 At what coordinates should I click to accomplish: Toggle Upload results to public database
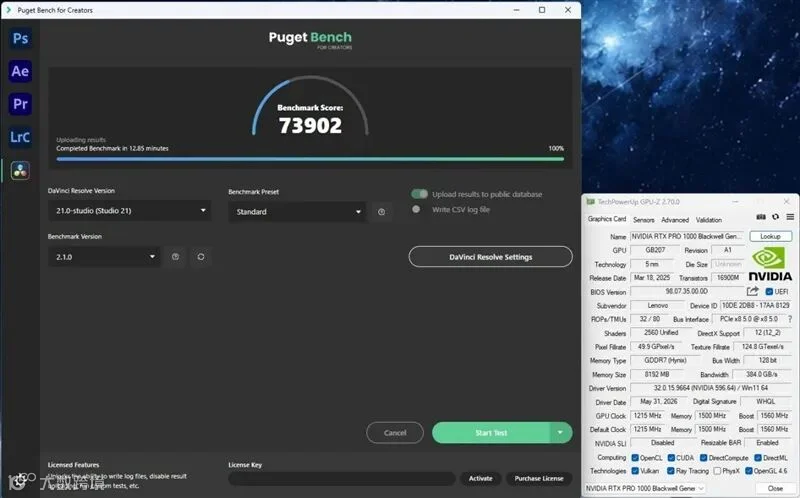tap(419, 194)
